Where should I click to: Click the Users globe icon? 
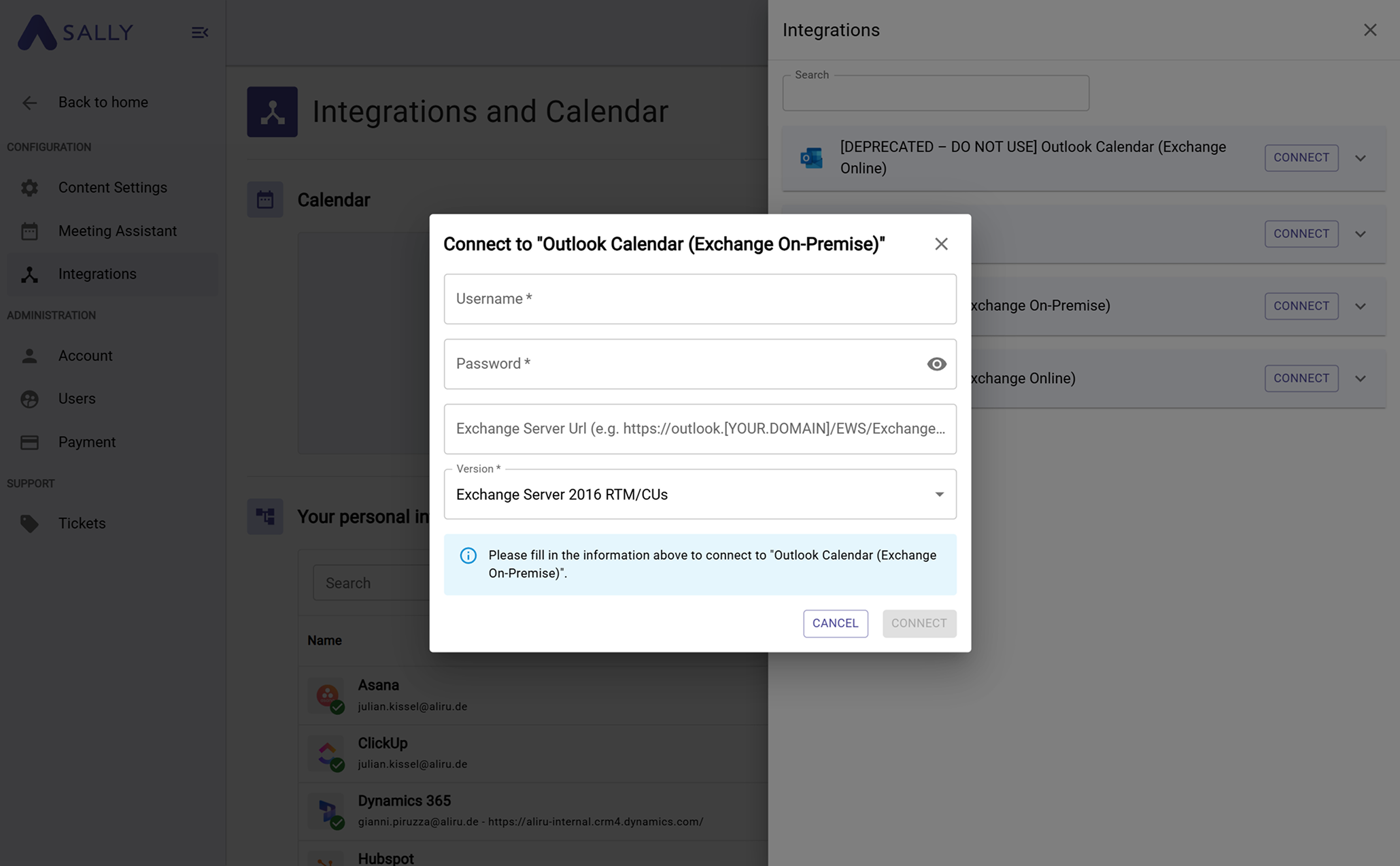click(29, 399)
